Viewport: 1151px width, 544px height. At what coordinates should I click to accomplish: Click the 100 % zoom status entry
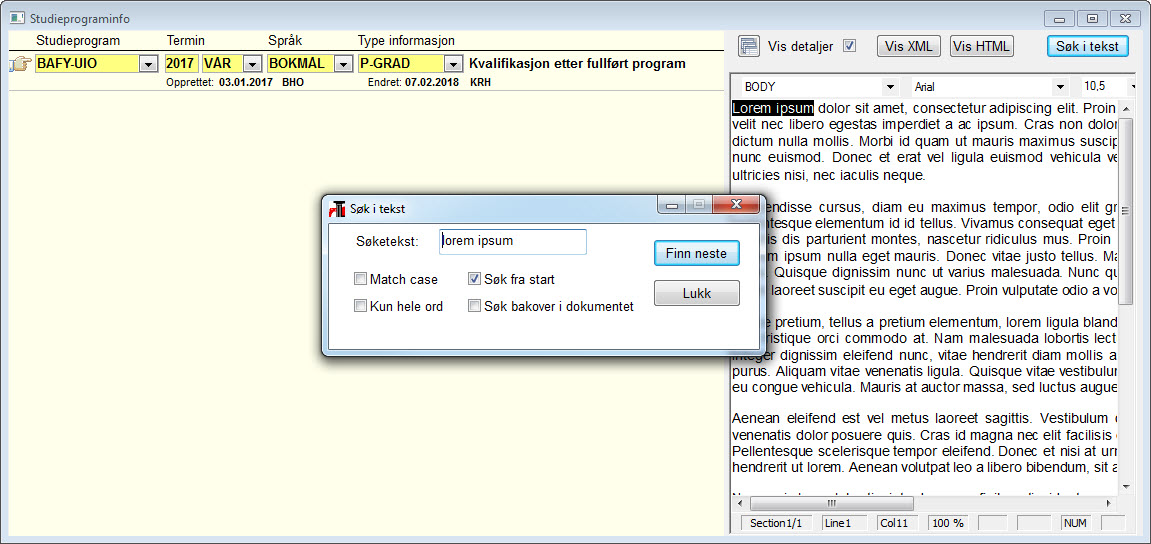948,523
